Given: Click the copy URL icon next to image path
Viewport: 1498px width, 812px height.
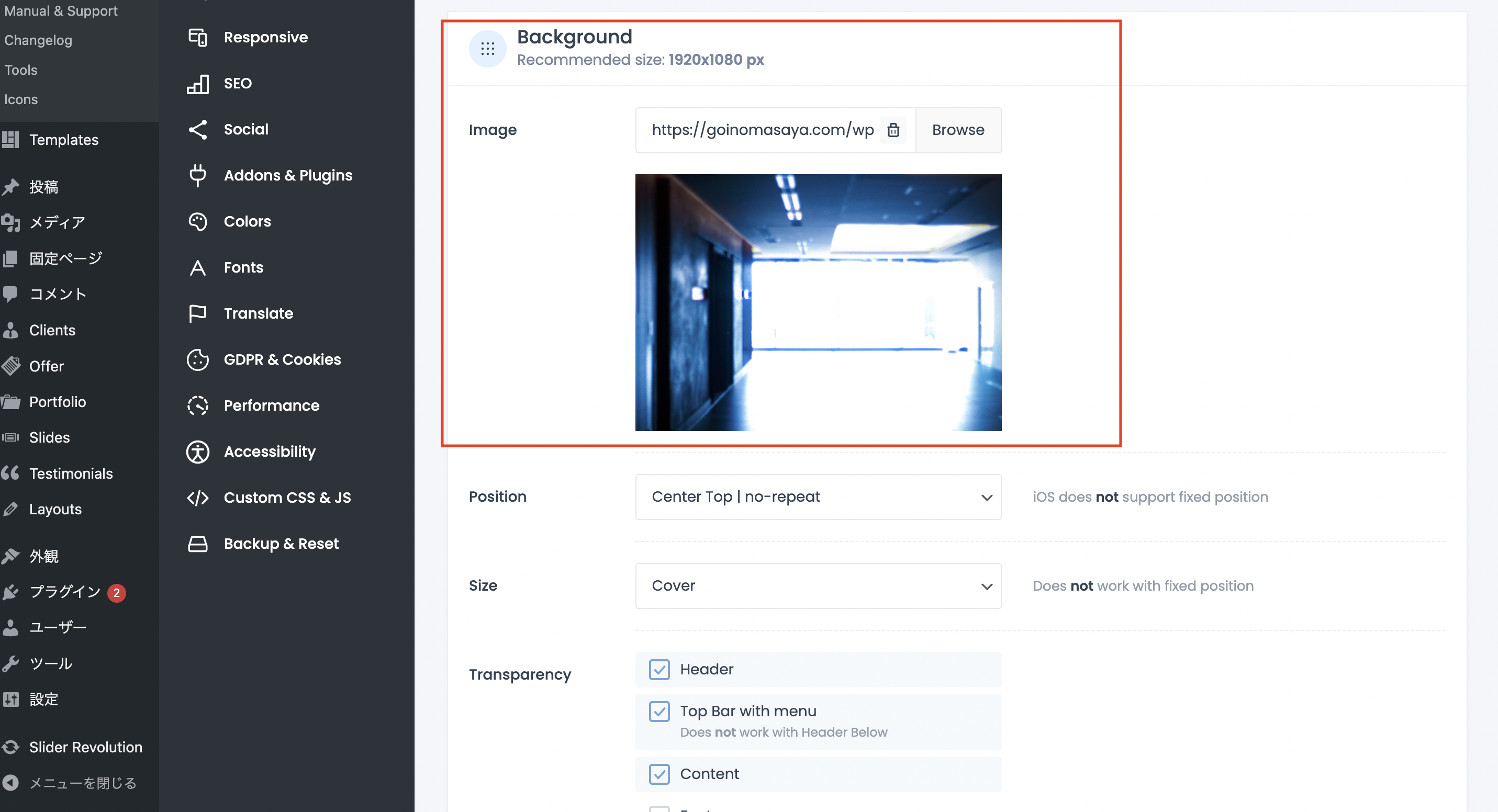Looking at the screenshot, I should point(893,130).
